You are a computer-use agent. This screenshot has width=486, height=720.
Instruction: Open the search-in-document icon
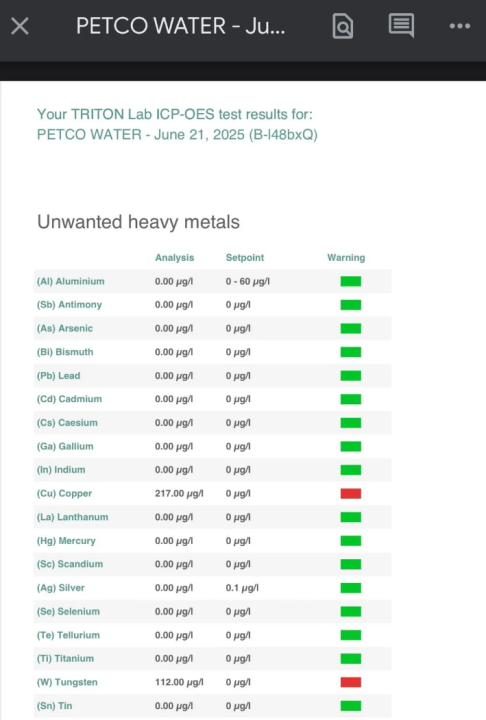pos(343,26)
